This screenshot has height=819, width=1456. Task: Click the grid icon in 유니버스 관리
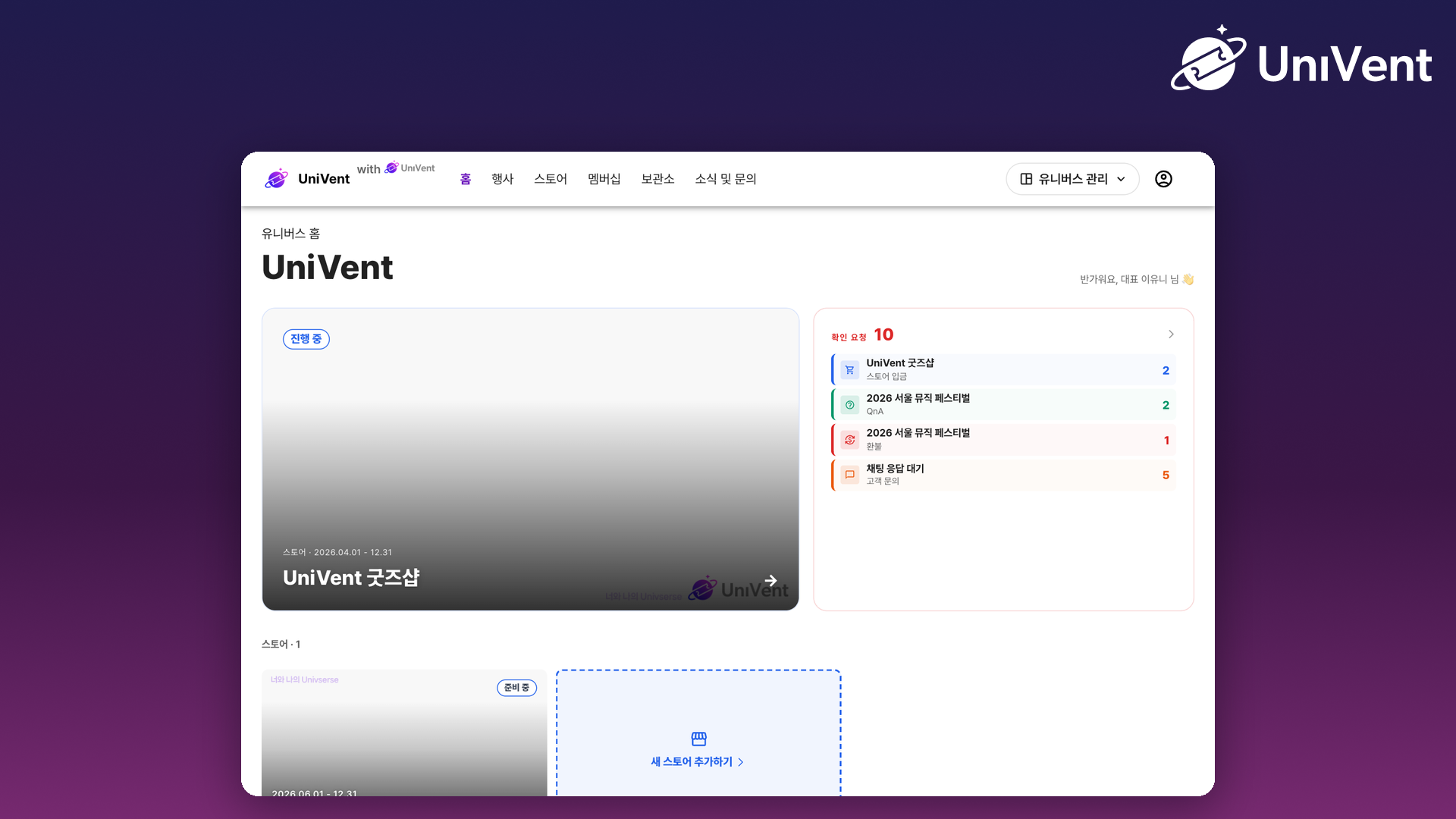pyautogui.click(x=1026, y=179)
